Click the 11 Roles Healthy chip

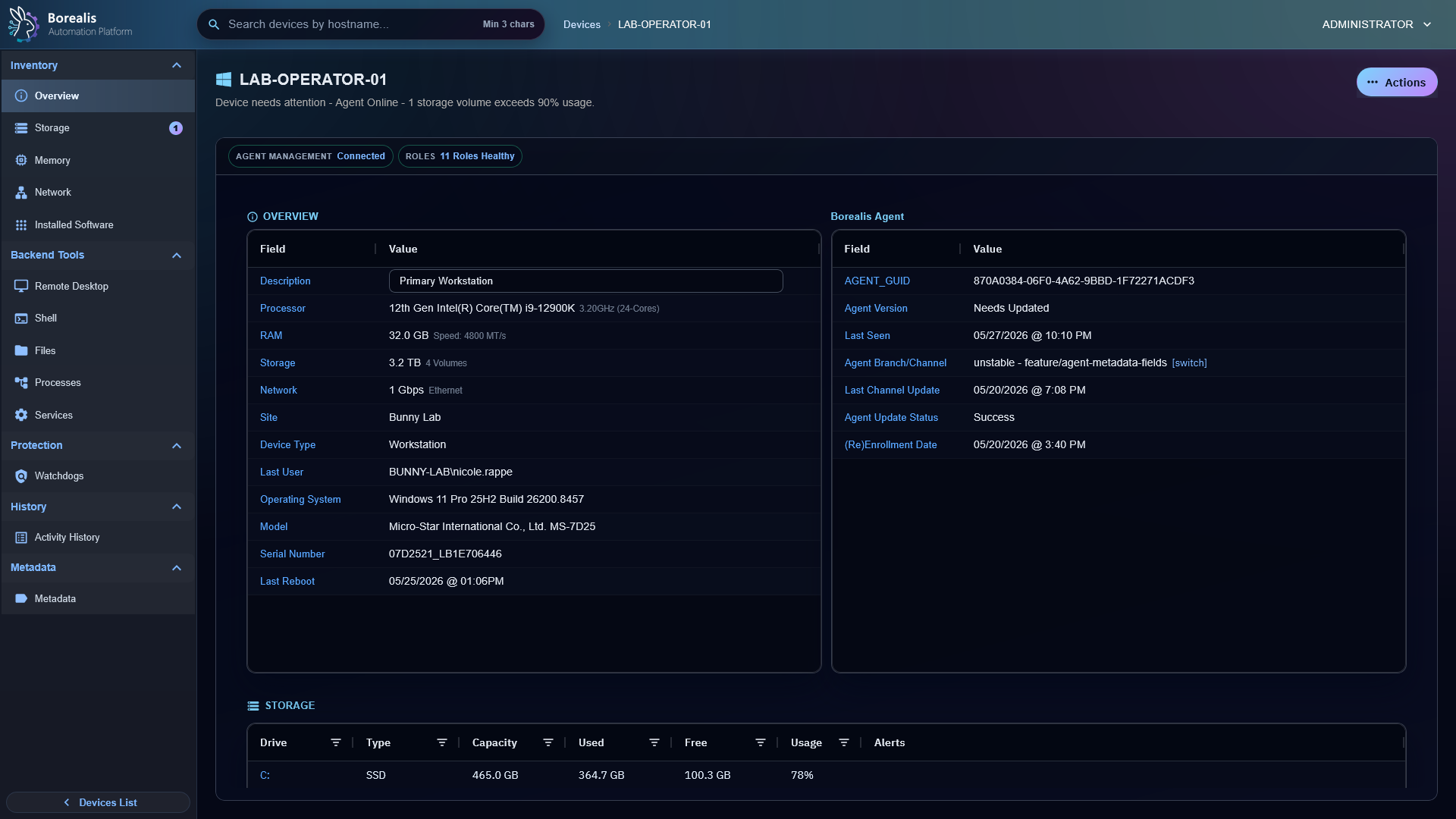(x=460, y=156)
